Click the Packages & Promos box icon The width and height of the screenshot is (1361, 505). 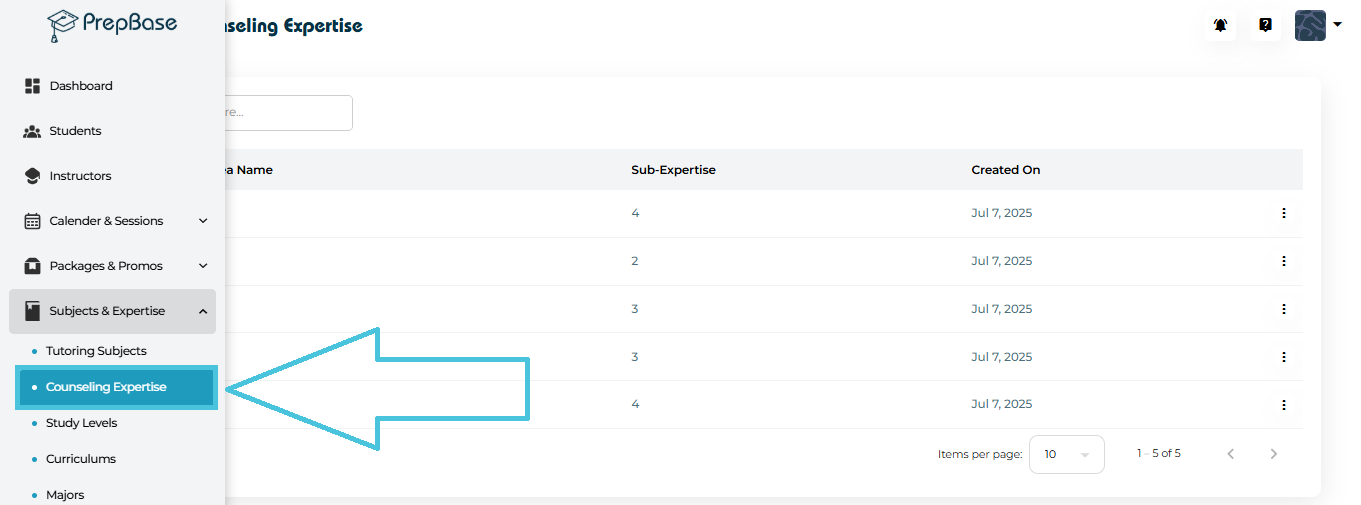coord(32,266)
